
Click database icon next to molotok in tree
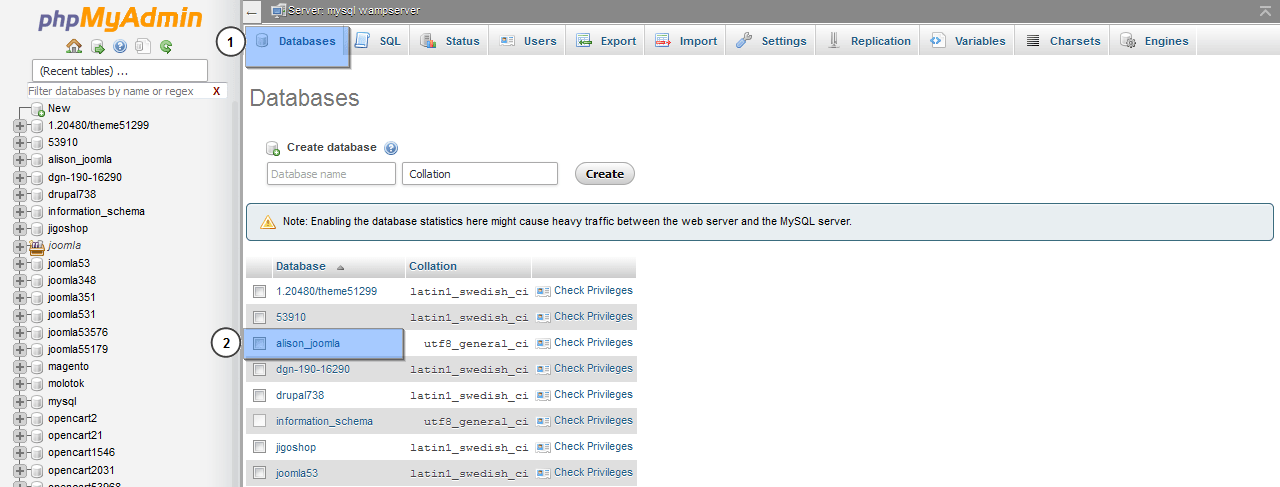tap(37, 384)
